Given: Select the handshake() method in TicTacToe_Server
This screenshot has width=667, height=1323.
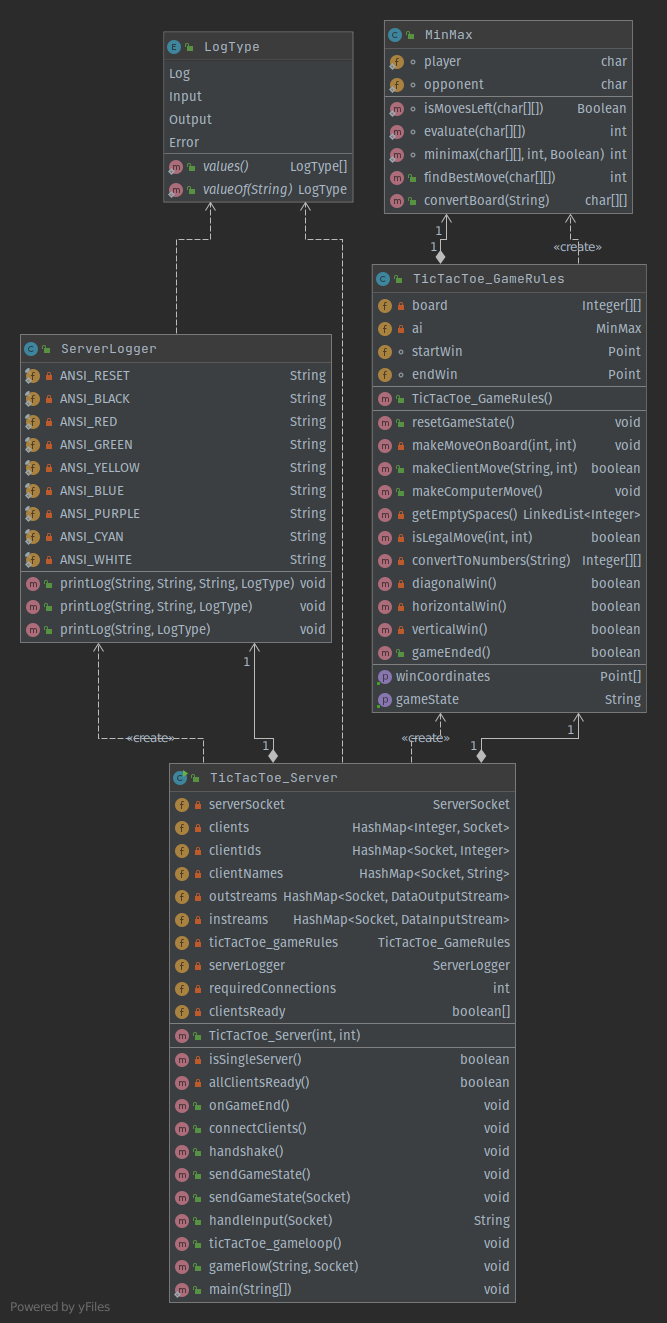Looking at the screenshot, I should pos(246,1151).
